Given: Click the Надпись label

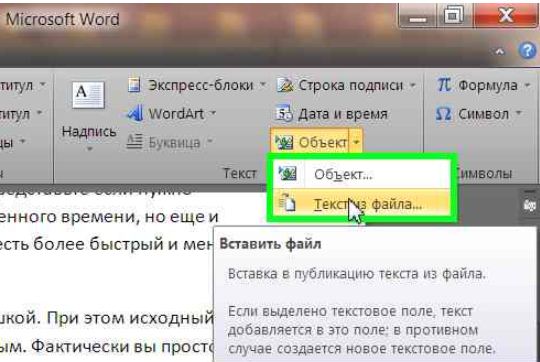Looking at the screenshot, I should 89,132.
